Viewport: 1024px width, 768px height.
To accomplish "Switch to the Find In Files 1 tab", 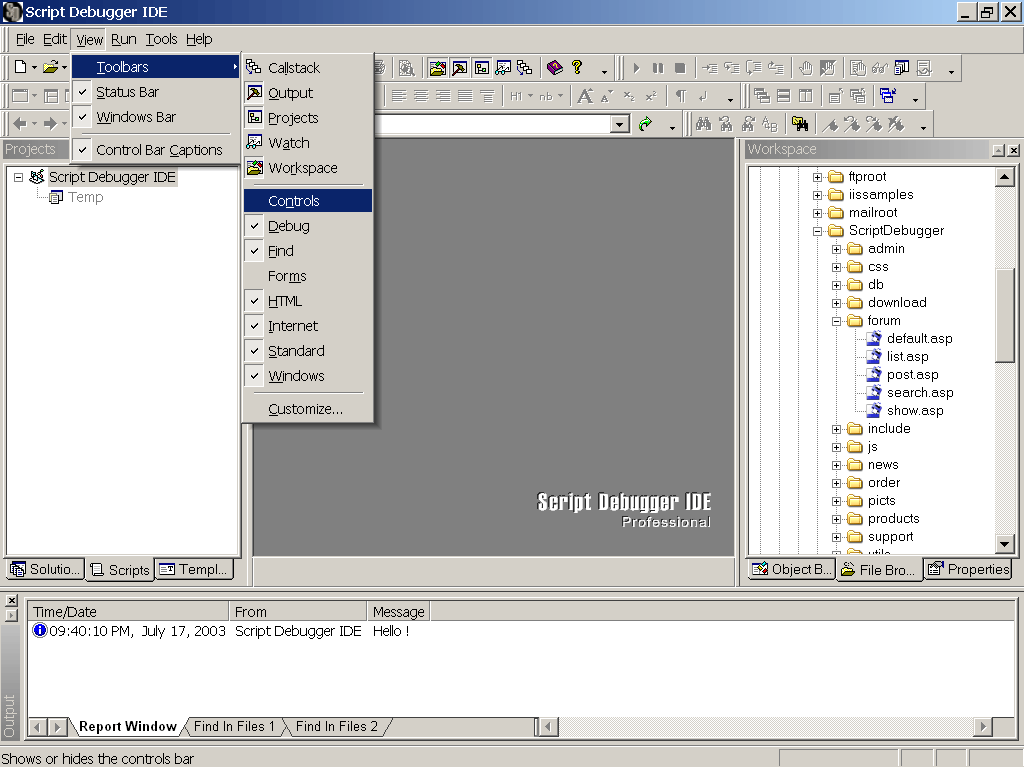I will pyautogui.click(x=234, y=726).
